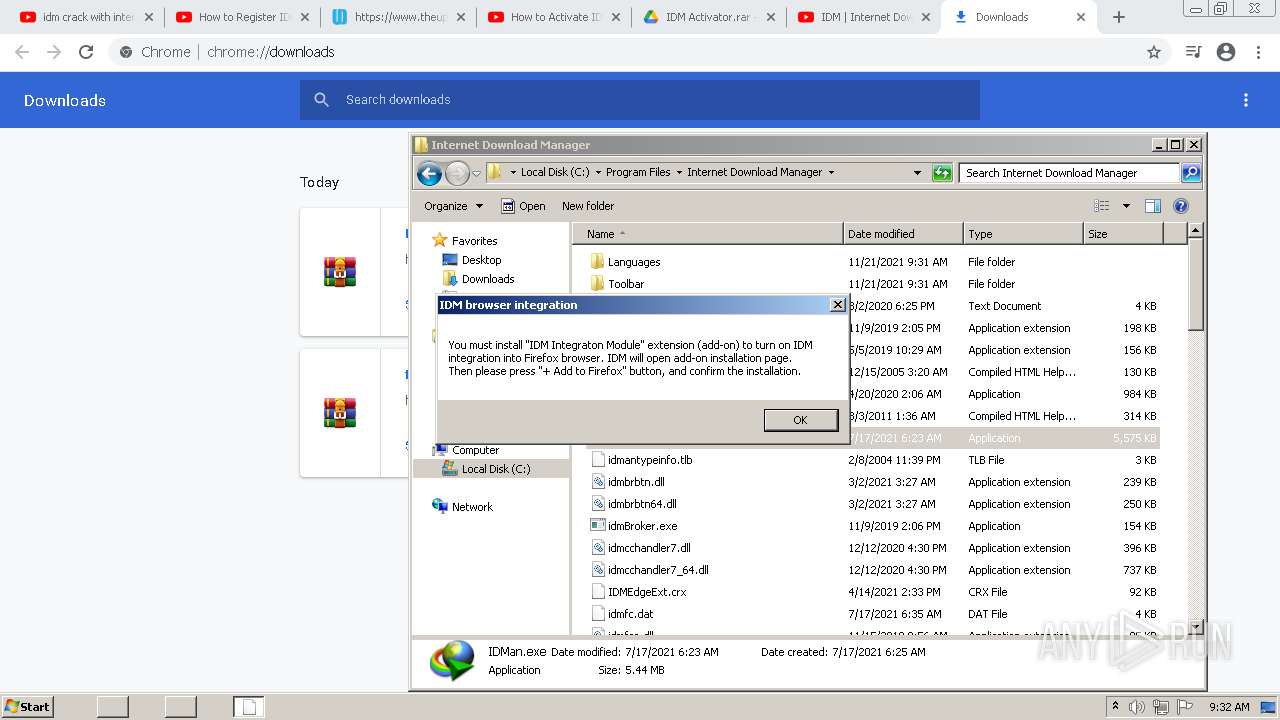The width and height of the screenshot is (1280, 720).
Task: Click New folder in Explorer toolbar
Action: 588,206
